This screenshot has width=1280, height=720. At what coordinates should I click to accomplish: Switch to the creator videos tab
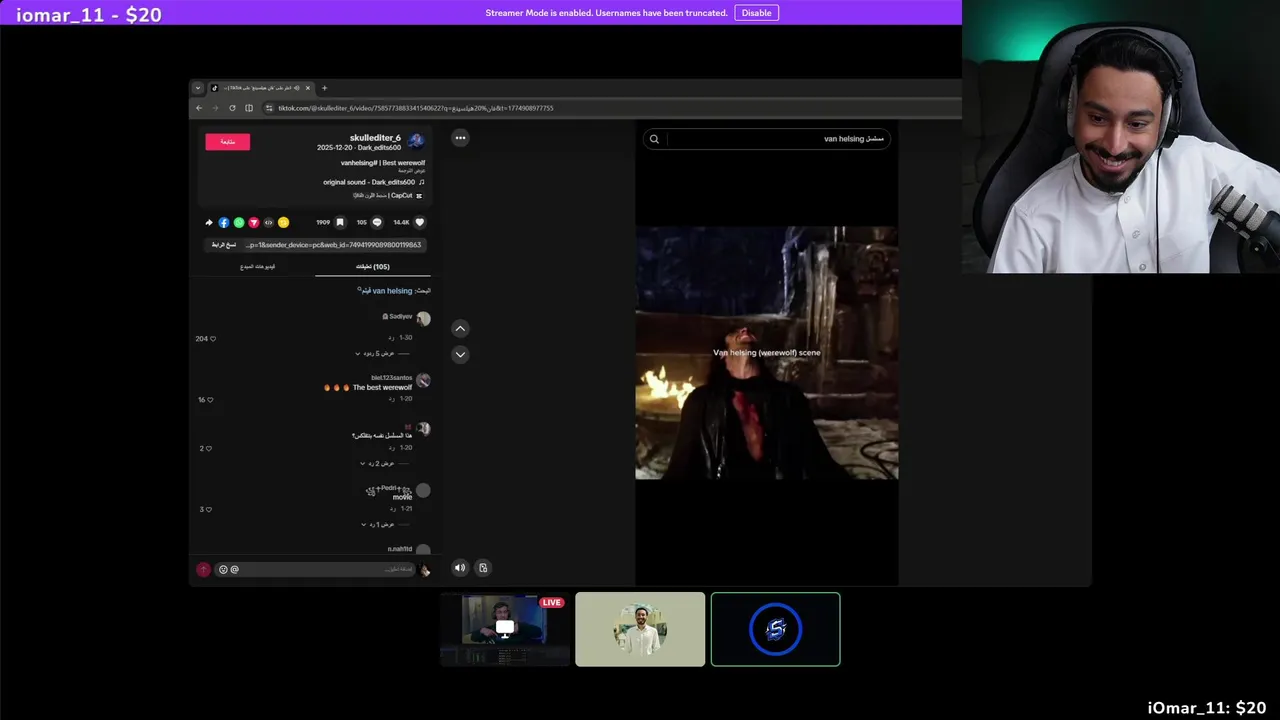[x=257, y=267]
